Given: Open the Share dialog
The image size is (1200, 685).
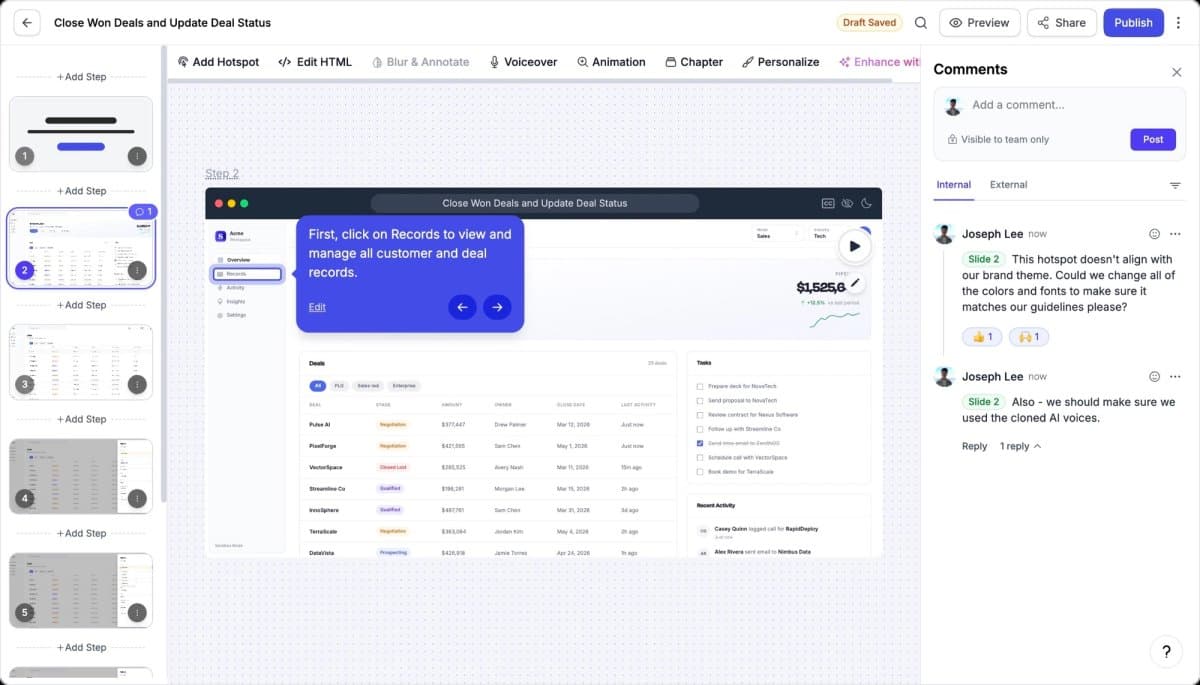Looking at the screenshot, I should [1061, 22].
